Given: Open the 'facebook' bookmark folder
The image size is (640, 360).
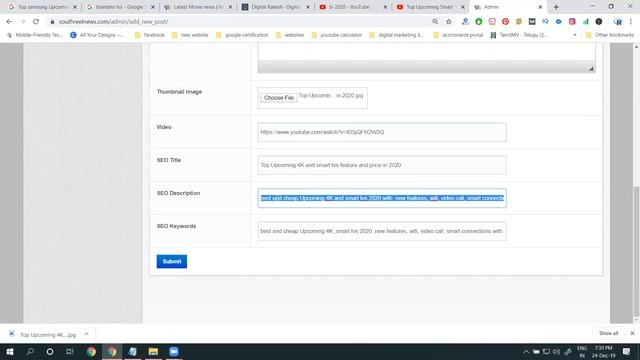Looking at the screenshot, I should (150, 35).
